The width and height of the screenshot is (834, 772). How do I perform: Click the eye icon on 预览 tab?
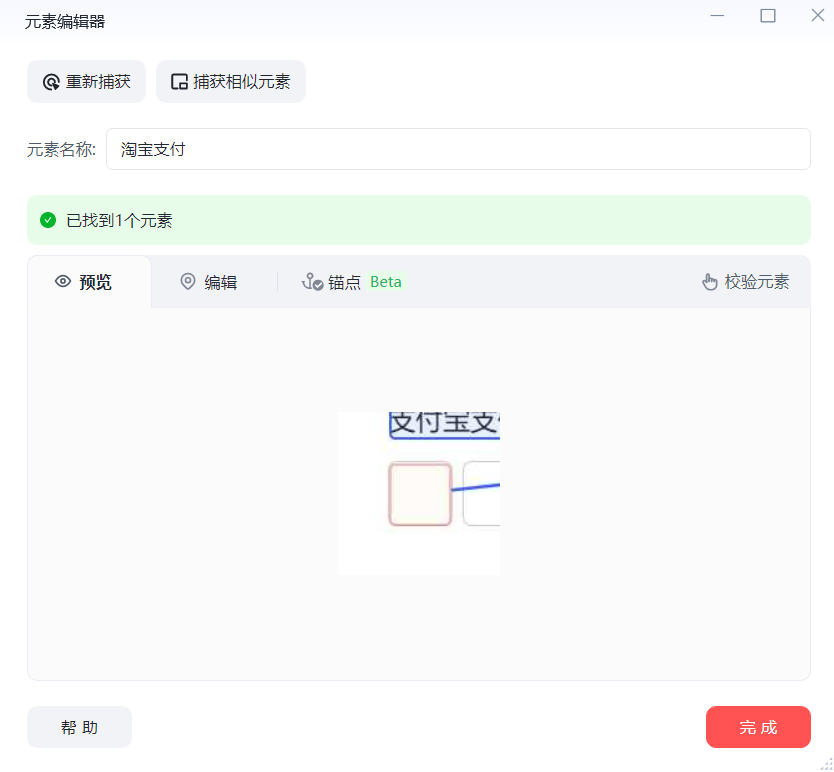click(x=63, y=281)
